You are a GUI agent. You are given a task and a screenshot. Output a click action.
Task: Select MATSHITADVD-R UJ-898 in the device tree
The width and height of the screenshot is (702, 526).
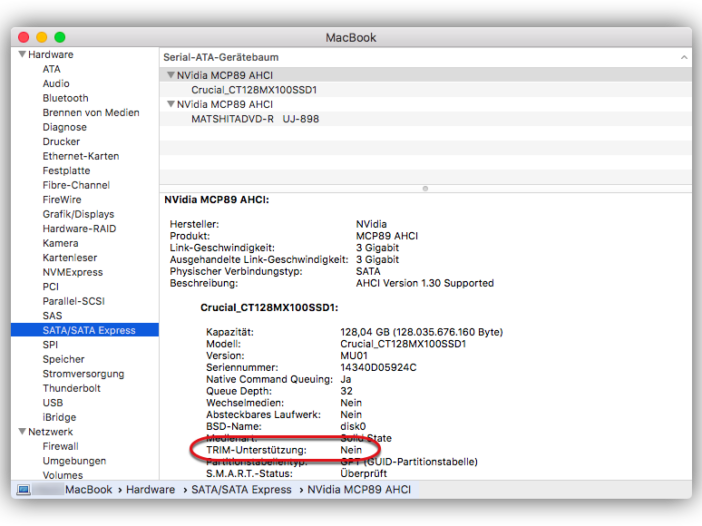(x=255, y=119)
